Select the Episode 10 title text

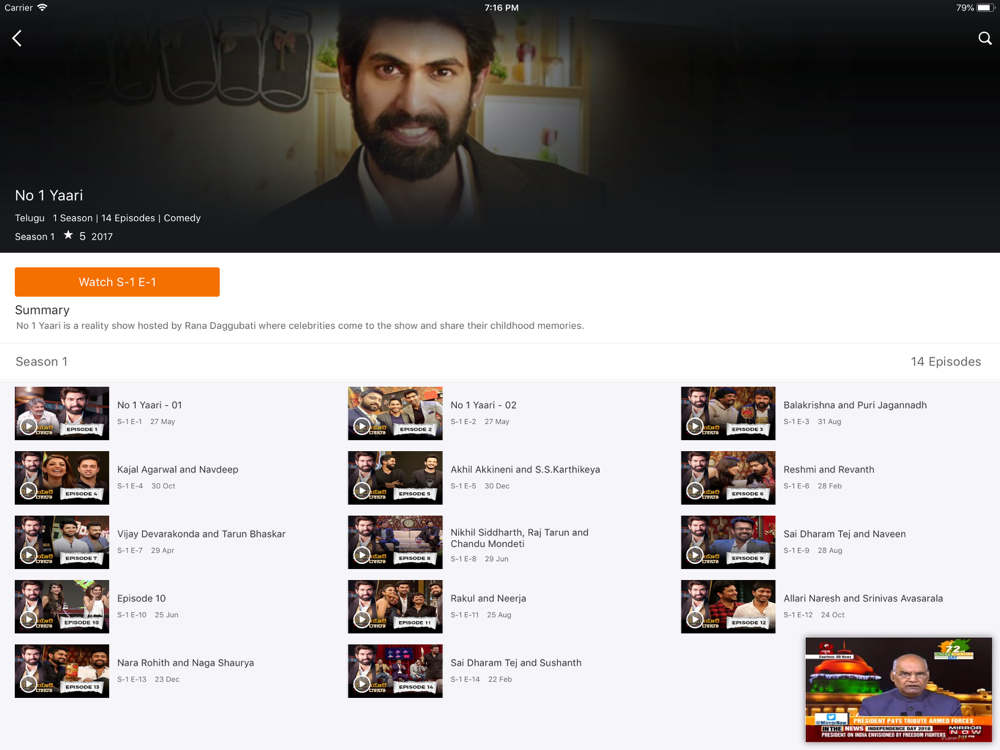point(142,598)
